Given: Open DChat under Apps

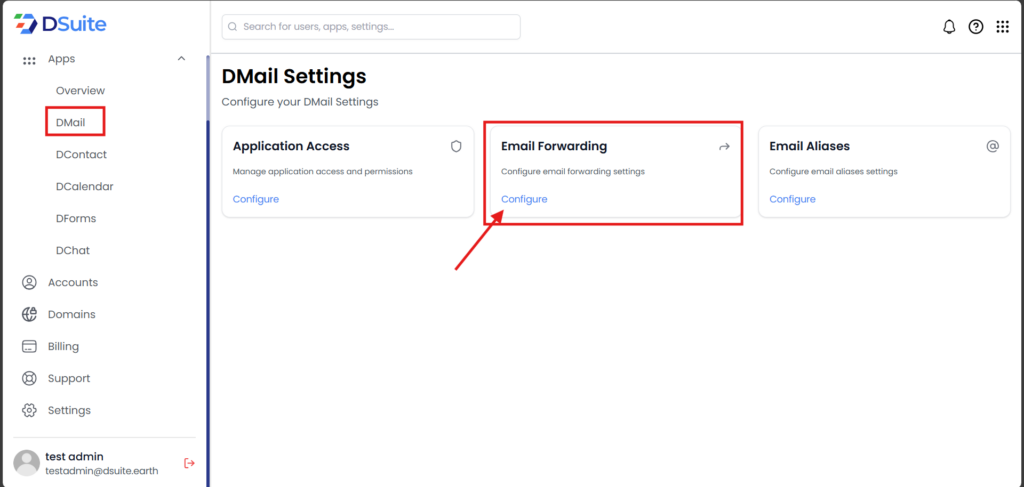Looking at the screenshot, I should [73, 250].
